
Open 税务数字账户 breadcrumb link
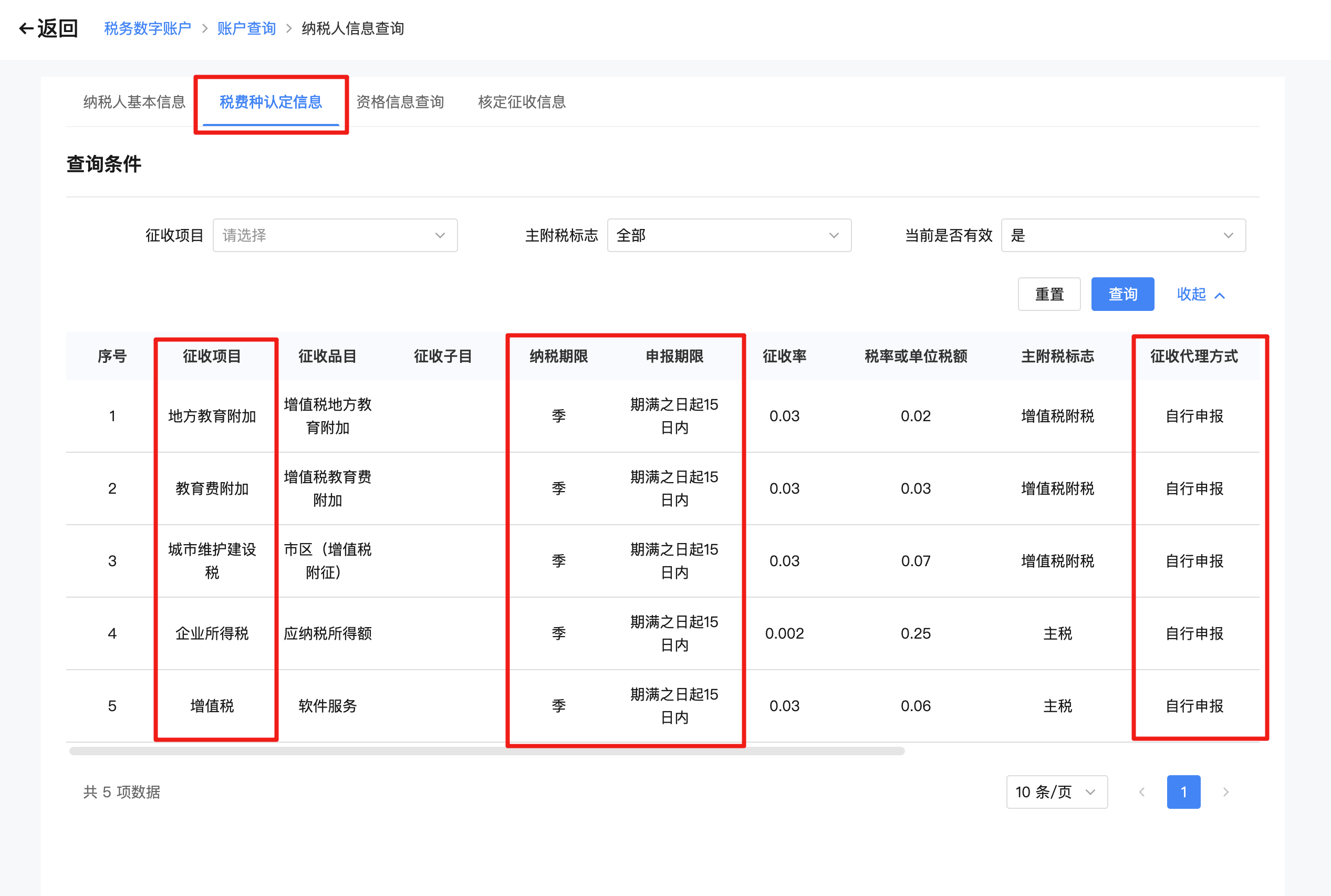pos(148,28)
